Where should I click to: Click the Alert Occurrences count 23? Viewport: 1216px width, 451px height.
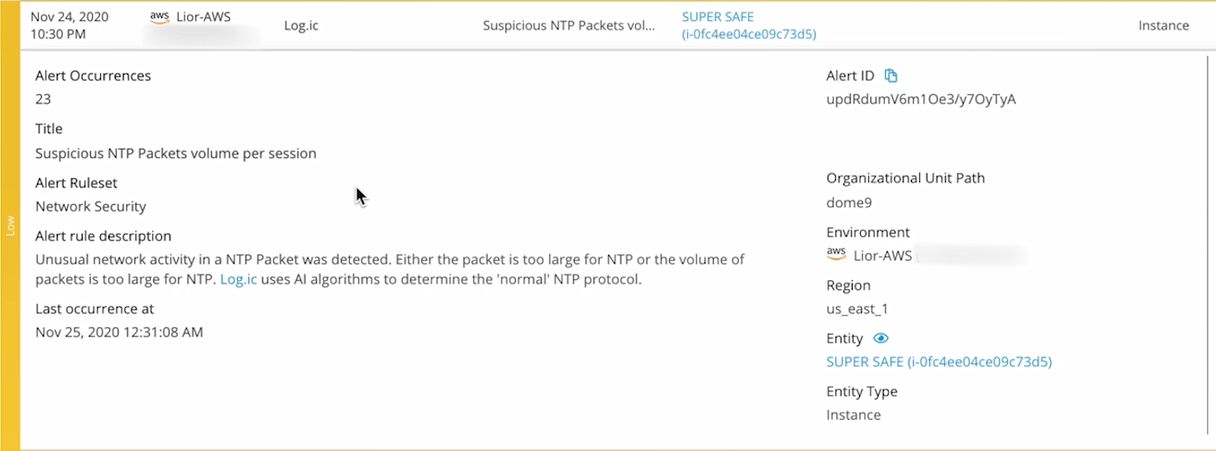[x=43, y=99]
